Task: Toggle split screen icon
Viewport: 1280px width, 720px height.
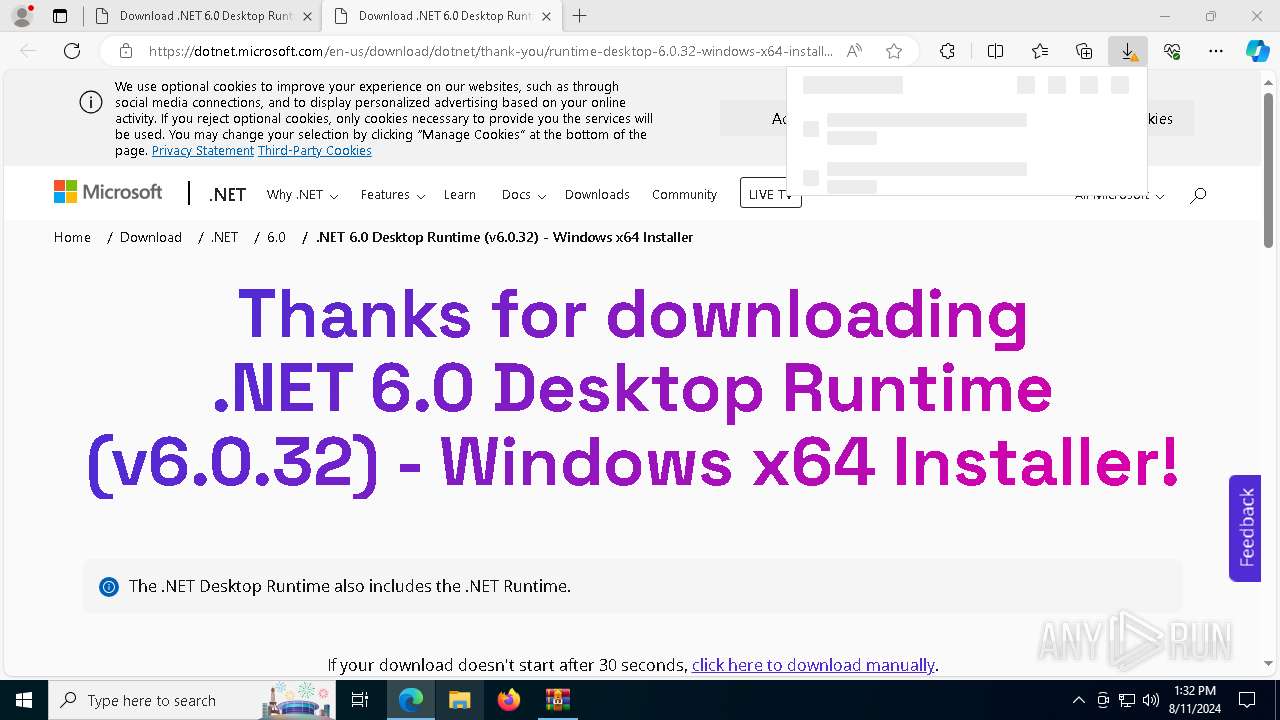Action: click(995, 51)
